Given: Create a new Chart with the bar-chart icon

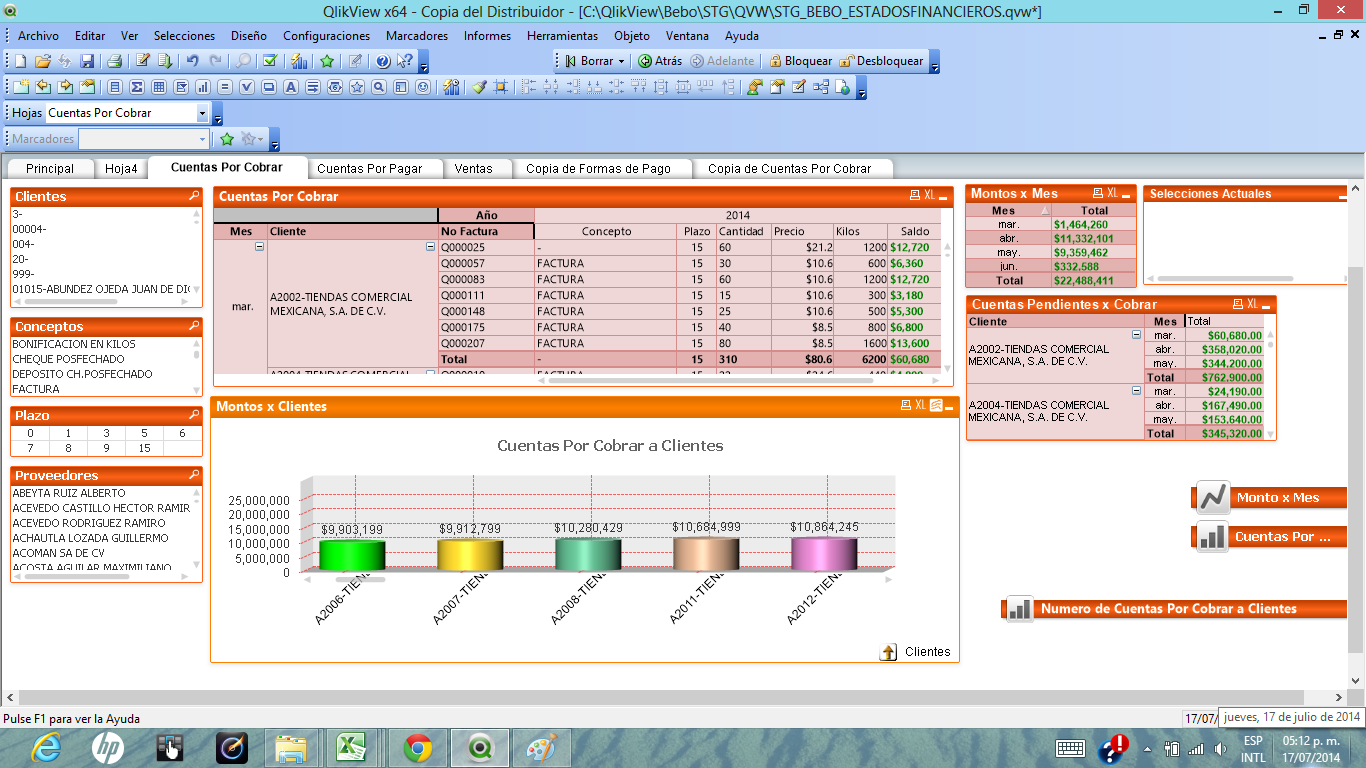Looking at the screenshot, I should coord(203,87).
